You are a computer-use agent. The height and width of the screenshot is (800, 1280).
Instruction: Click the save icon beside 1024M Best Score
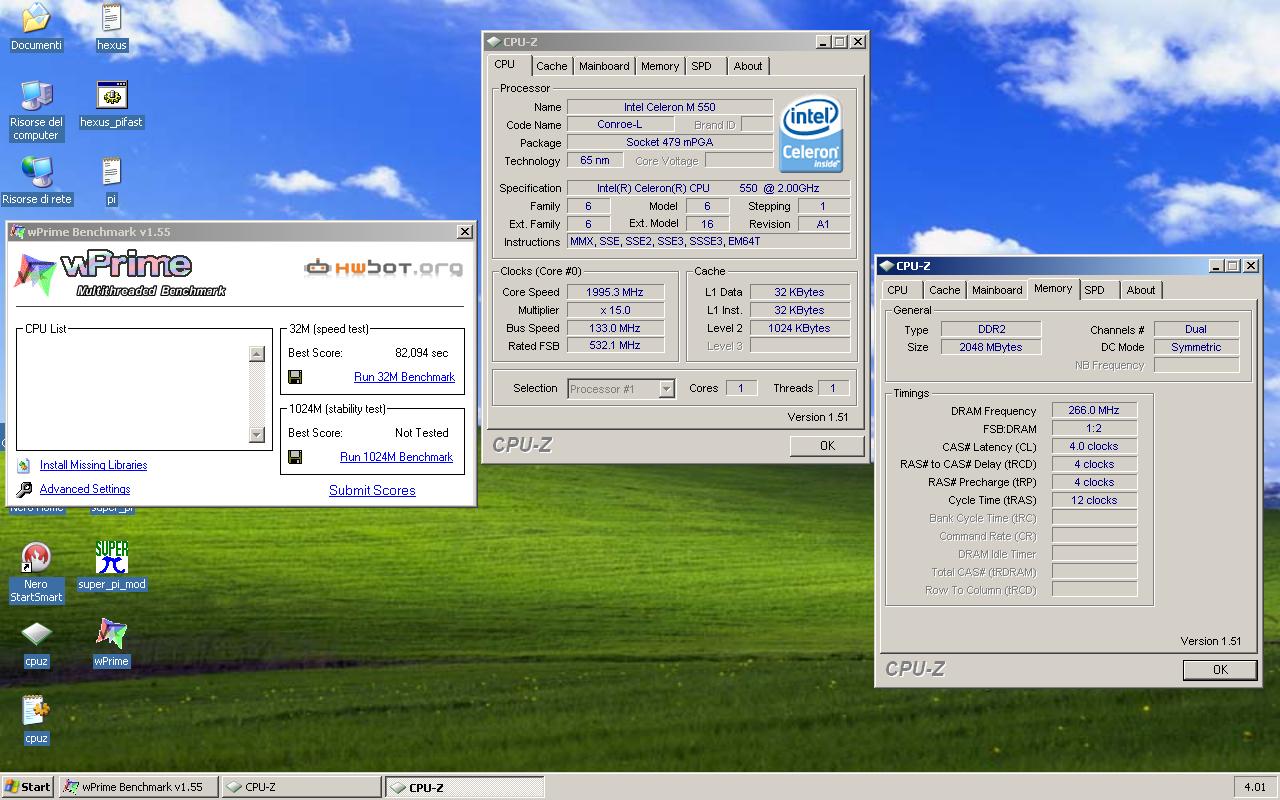point(295,457)
